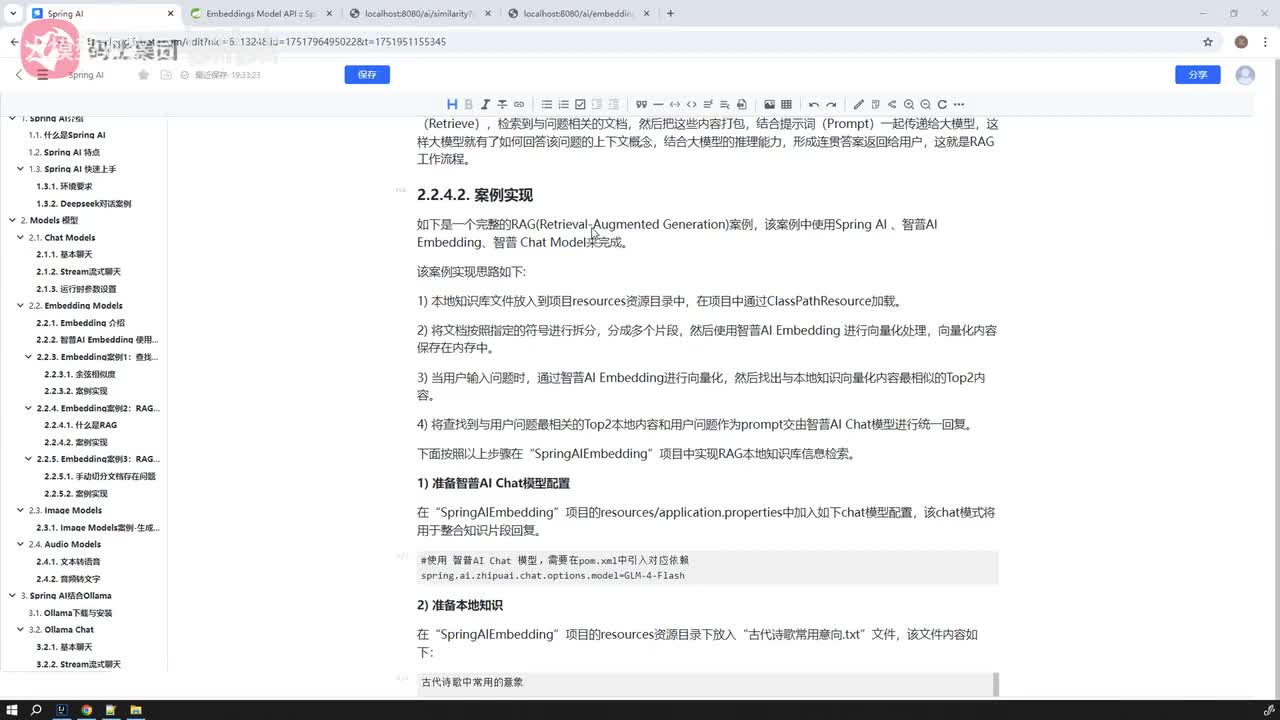Open IntelliJ IDEA from the taskbar
1280x720 pixels.
pos(62,710)
